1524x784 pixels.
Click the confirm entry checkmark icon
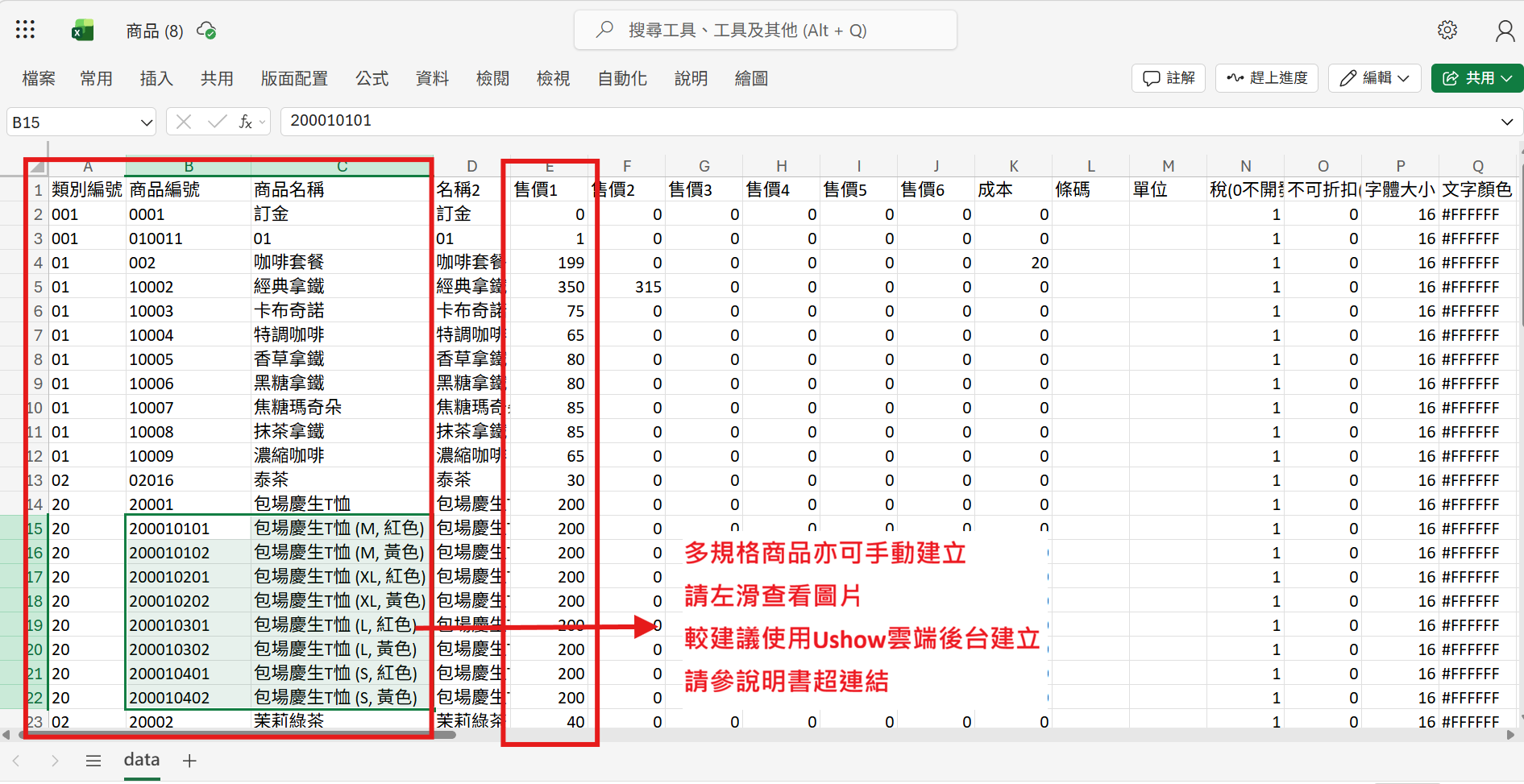click(x=216, y=122)
